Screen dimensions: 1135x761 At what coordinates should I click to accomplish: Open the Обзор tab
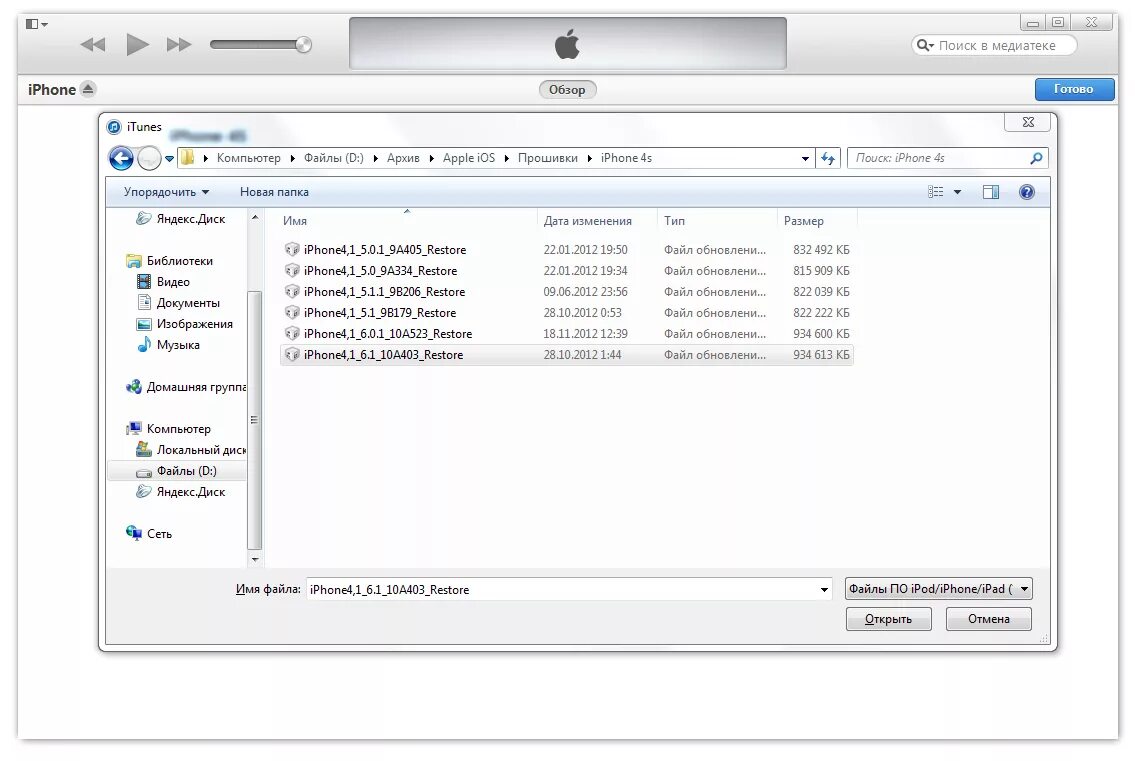[567, 90]
